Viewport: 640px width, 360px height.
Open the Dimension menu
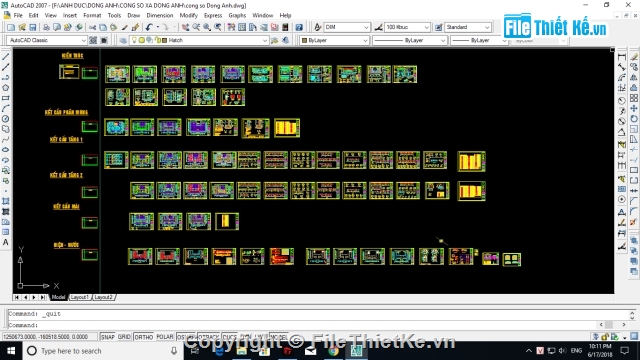tap(160, 16)
